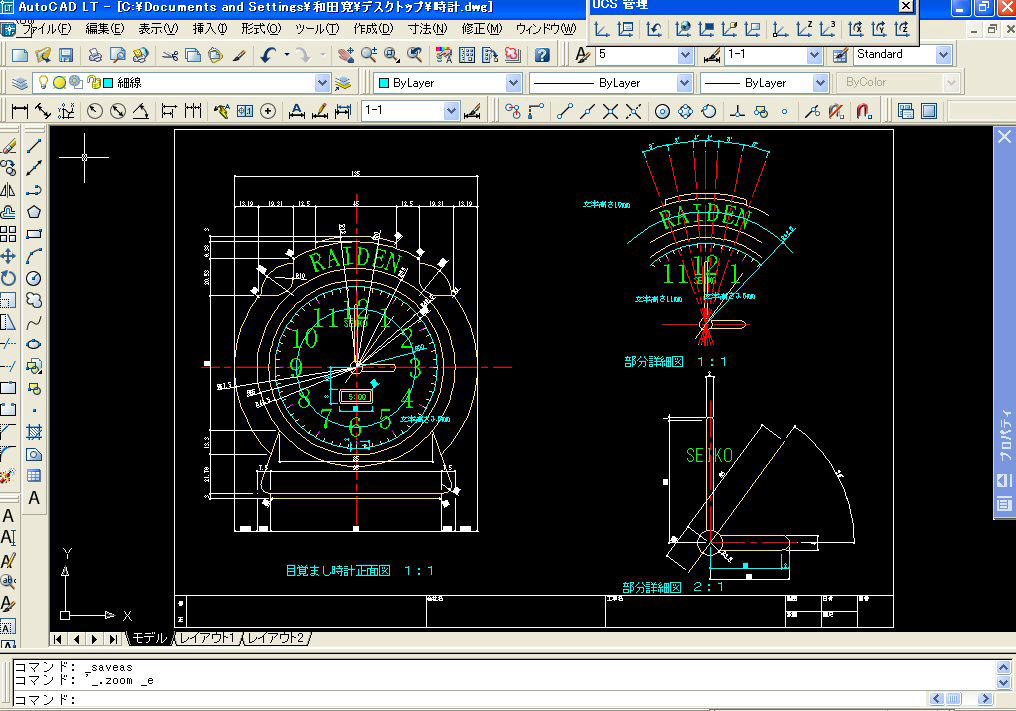Toggle layer on/off lightbulb for 細線

[x=43, y=82]
